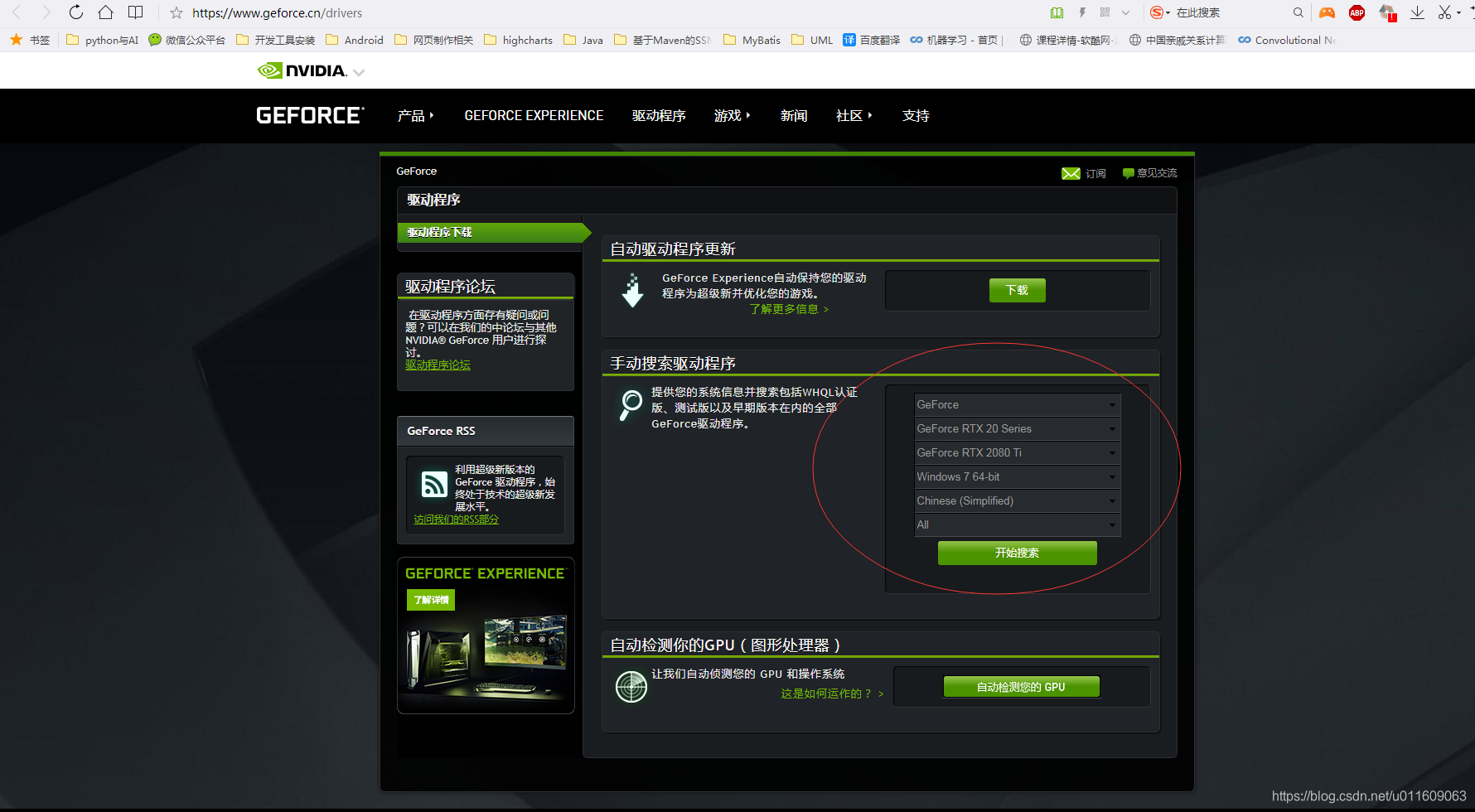The height and width of the screenshot is (812, 1475).
Task: Open the Android bookmark folder
Action: pos(355,40)
